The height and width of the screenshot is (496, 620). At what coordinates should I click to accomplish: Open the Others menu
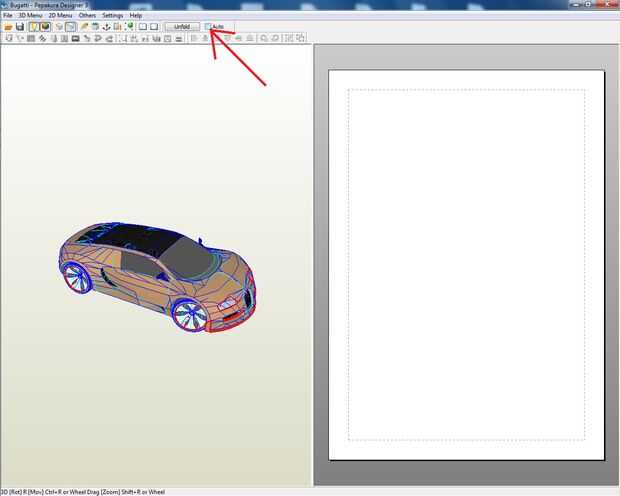[87, 15]
